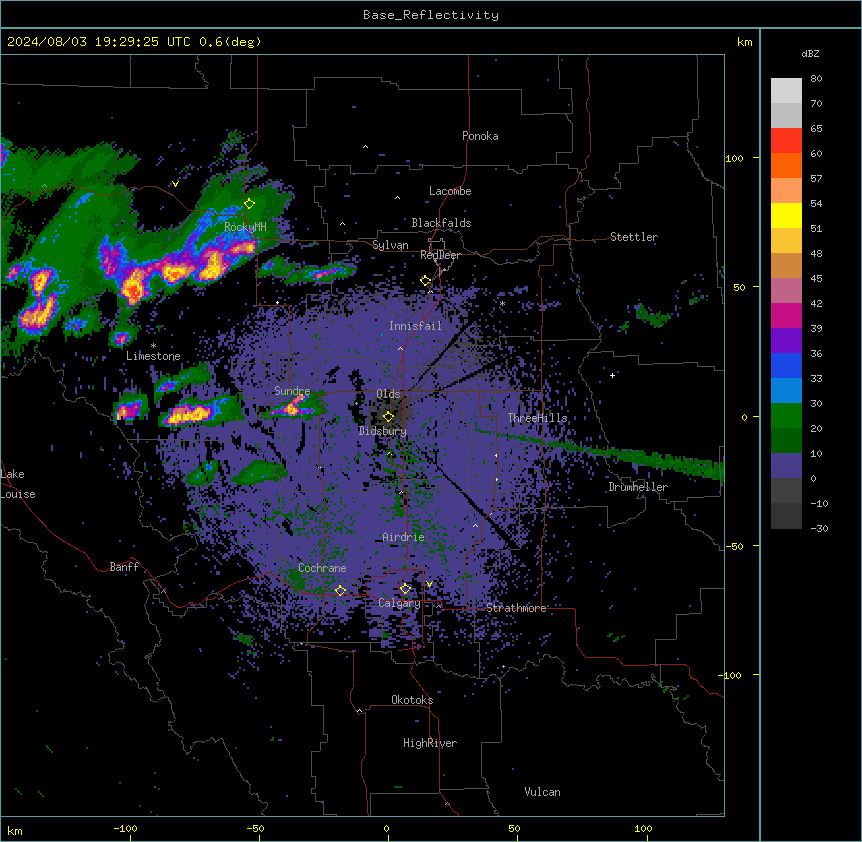Pick the orange 57-60 dBZ legend swatch
Screen dimensions: 862x842
(786, 165)
